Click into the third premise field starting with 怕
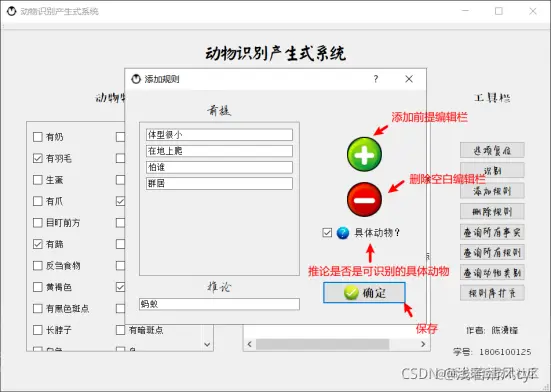This screenshot has height=392, width=551. pos(219,167)
